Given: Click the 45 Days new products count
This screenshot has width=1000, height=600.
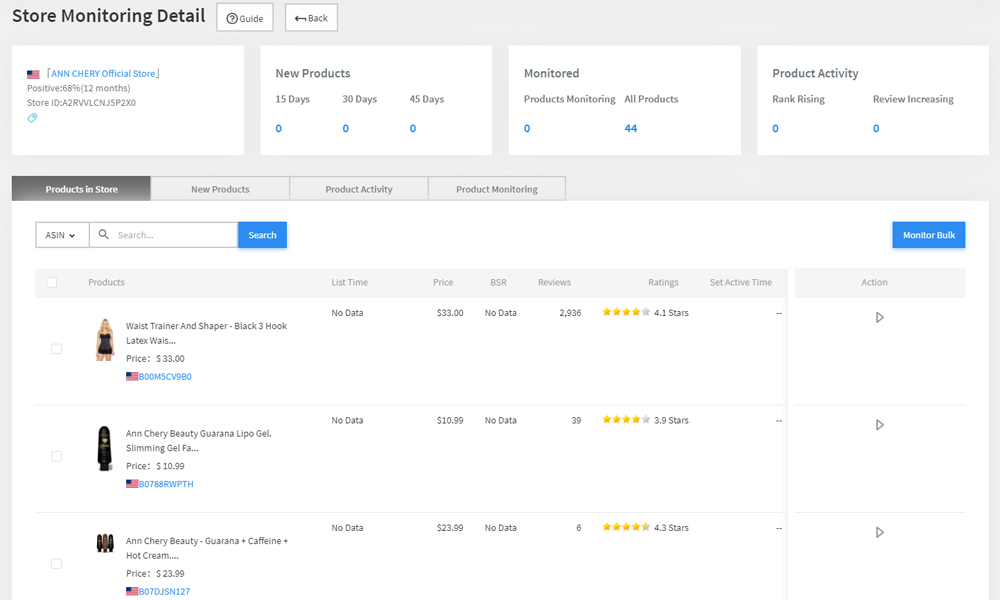Looking at the screenshot, I should click(x=413, y=128).
